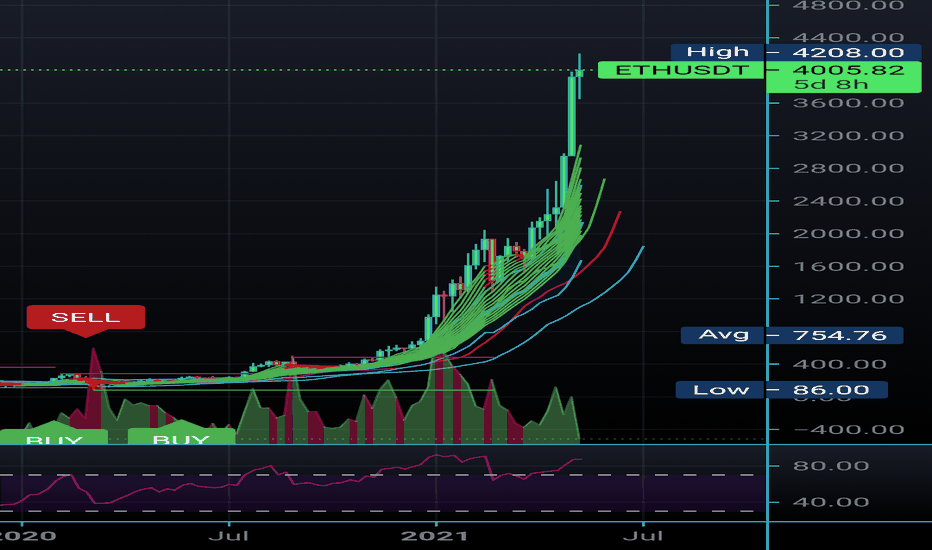
Task: Click the 1600.00 price axis value
Action: pyautogui.click(x=848, y=266)
